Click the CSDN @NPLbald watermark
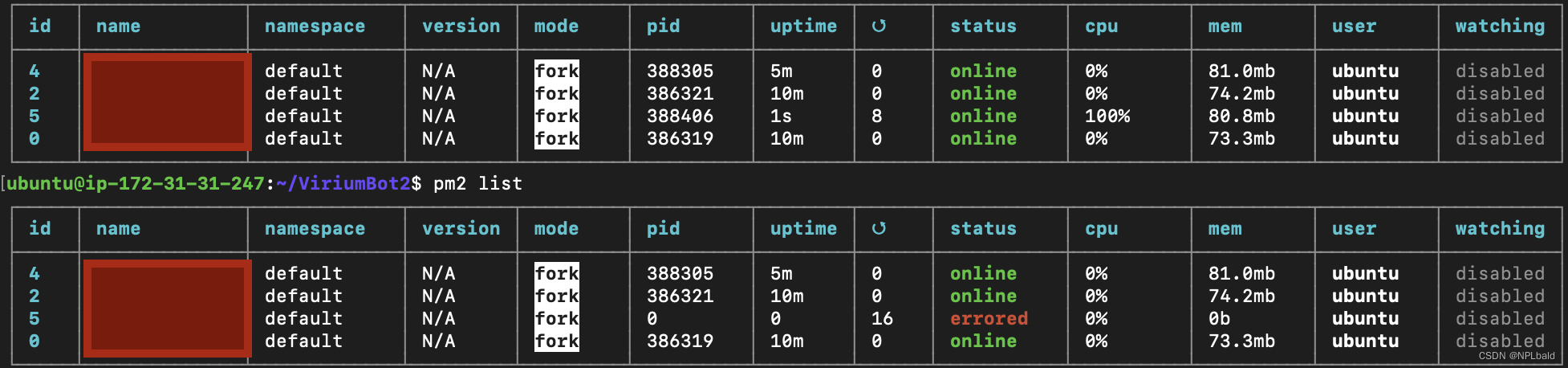Image resolution: width=1568 pixels, height=368 pixels. click(1516, 356)
